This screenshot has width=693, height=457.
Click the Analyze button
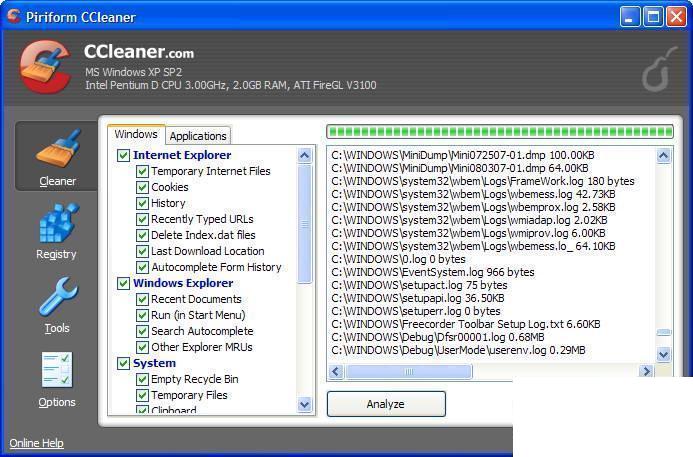[x=386, y=404]
